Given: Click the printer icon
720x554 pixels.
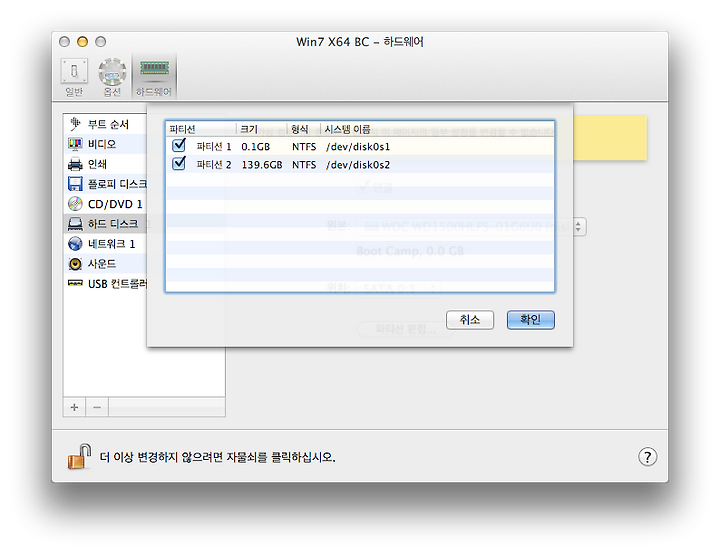Looking at the screenshot, I should (x=75, y=164).
